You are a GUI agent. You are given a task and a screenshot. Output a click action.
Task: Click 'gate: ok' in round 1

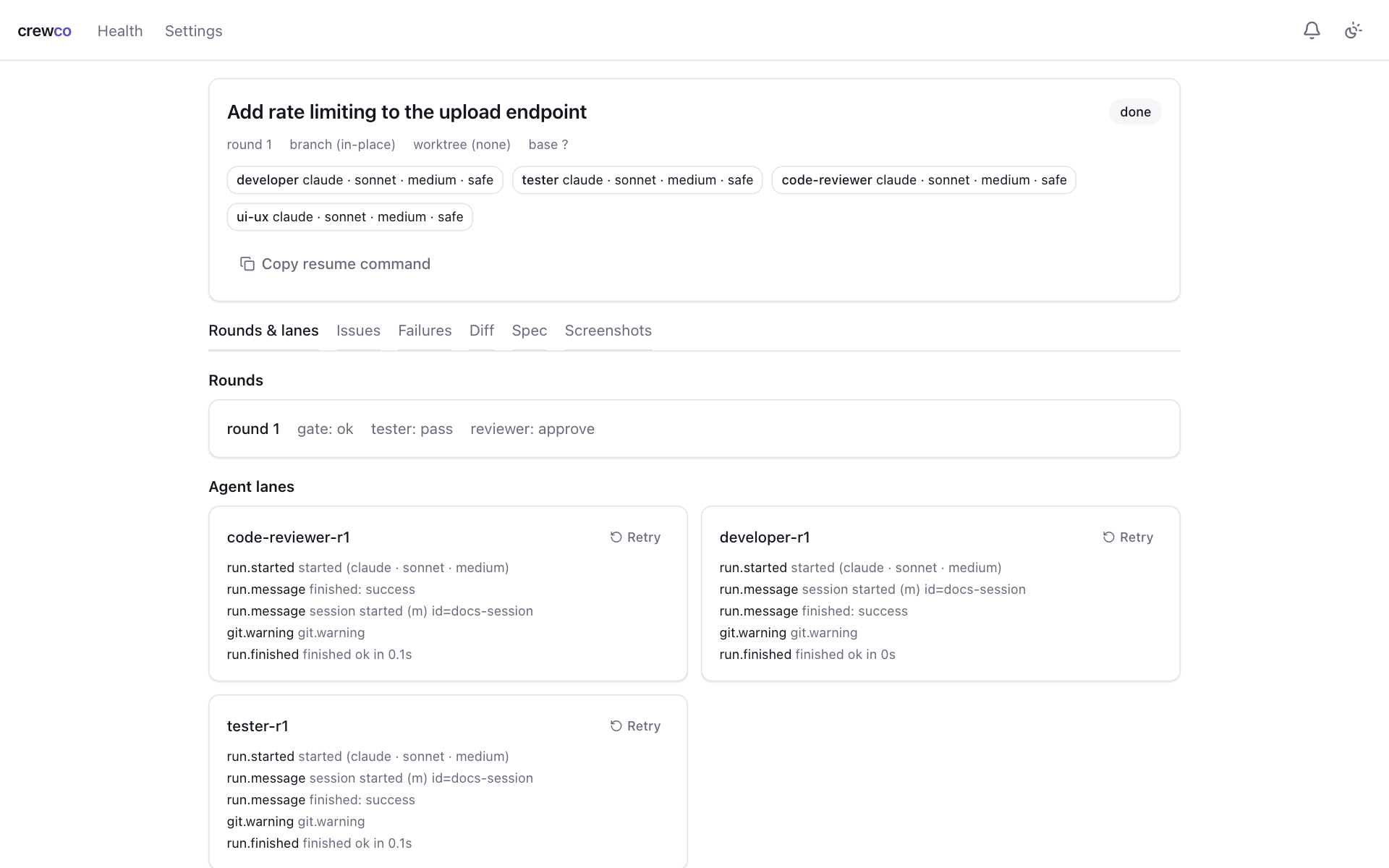(x=326, y=429)
